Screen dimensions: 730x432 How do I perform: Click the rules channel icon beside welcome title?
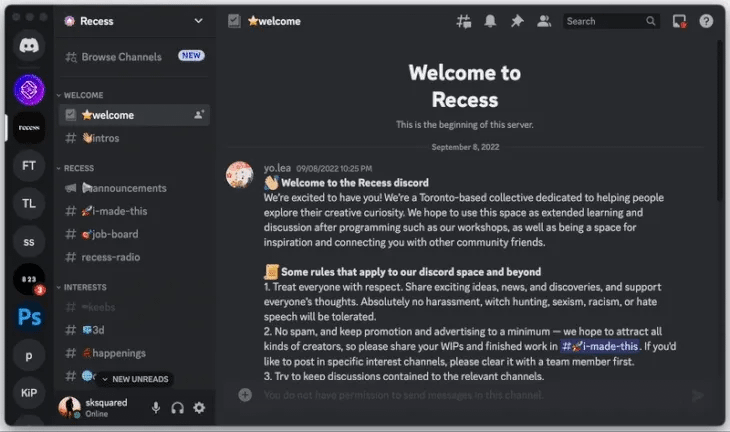point(234,21)
